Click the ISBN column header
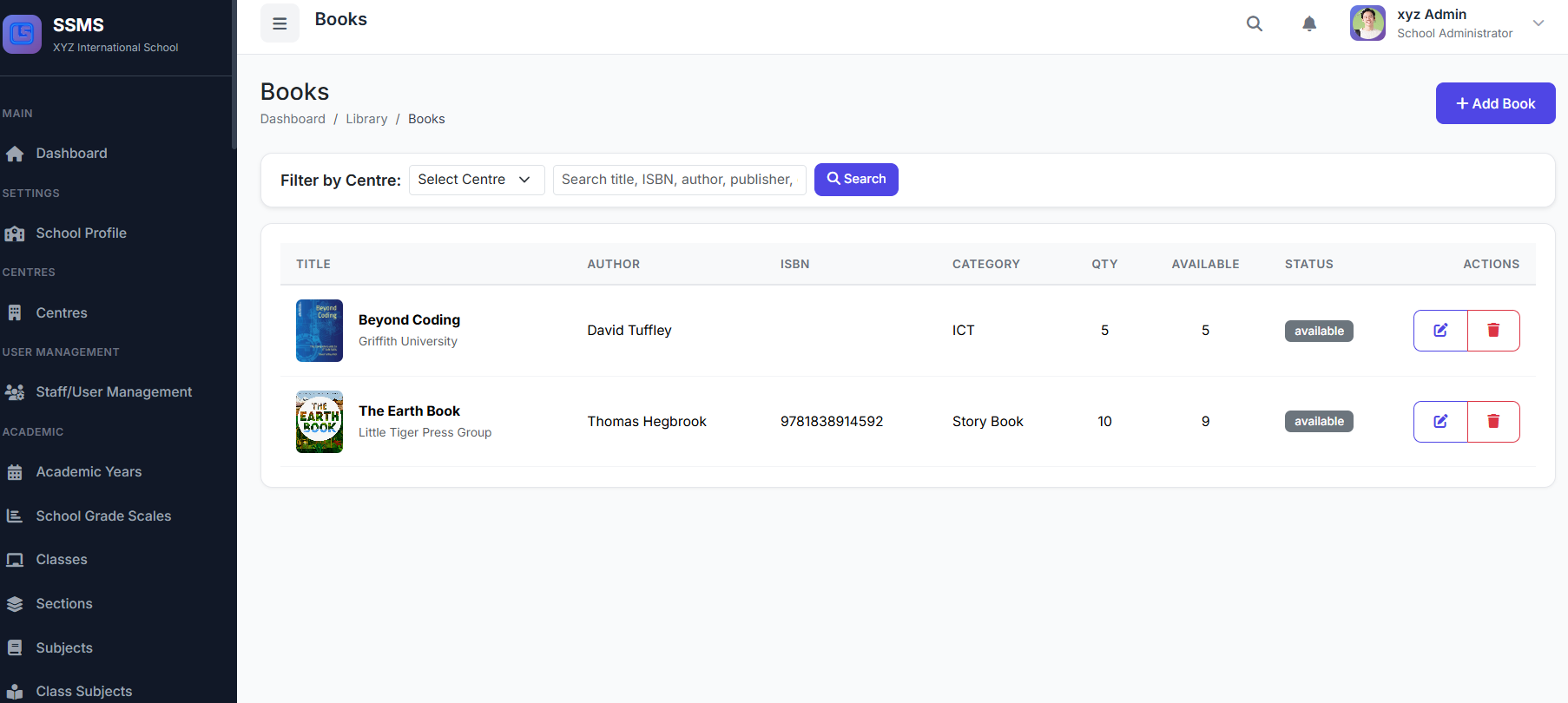This screenshot has height=703, width=1568. coord(794,264)
